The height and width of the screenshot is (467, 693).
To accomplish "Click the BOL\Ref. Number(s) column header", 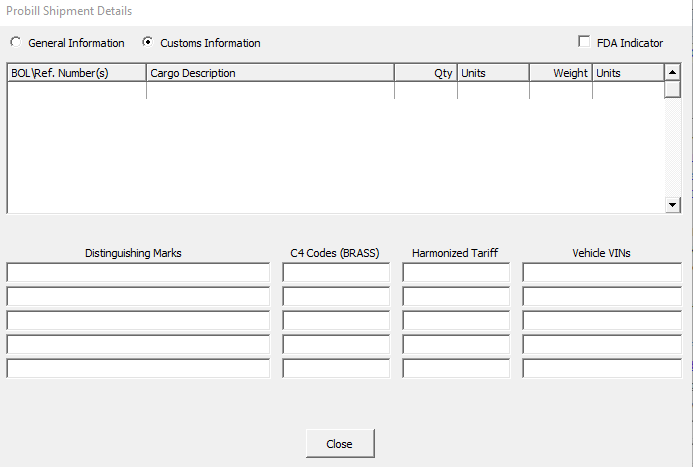I will [77, 73].
